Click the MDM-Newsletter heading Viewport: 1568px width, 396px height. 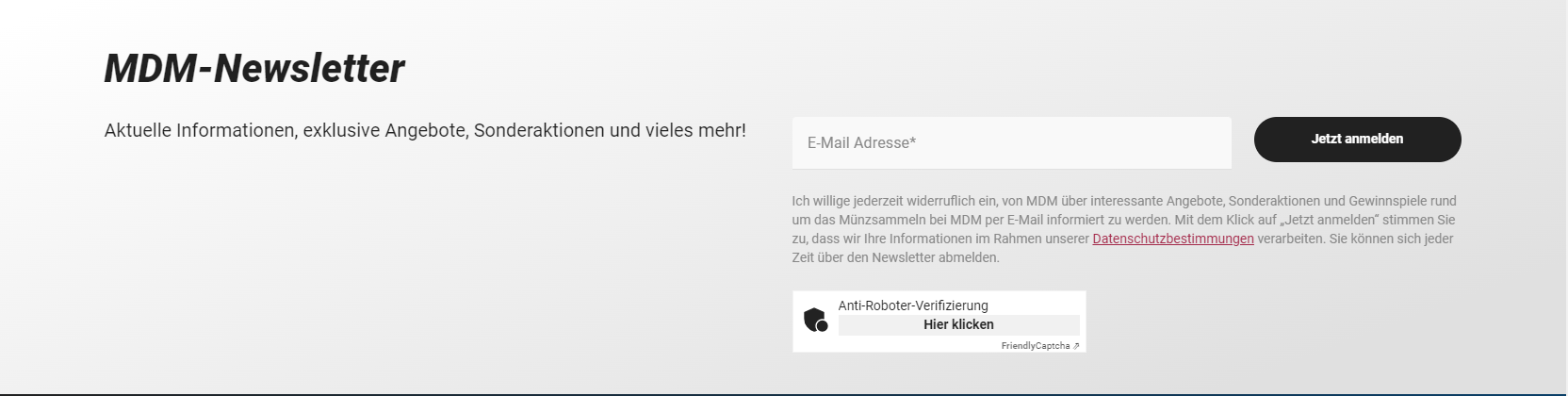point(254,69)
